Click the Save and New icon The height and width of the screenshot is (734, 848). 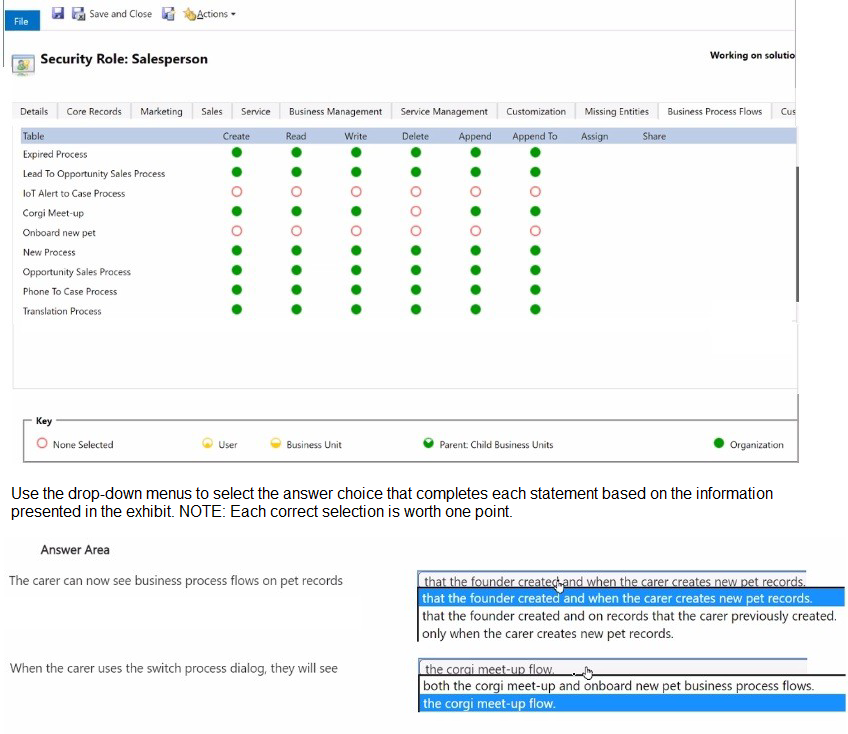coord(168,14)
